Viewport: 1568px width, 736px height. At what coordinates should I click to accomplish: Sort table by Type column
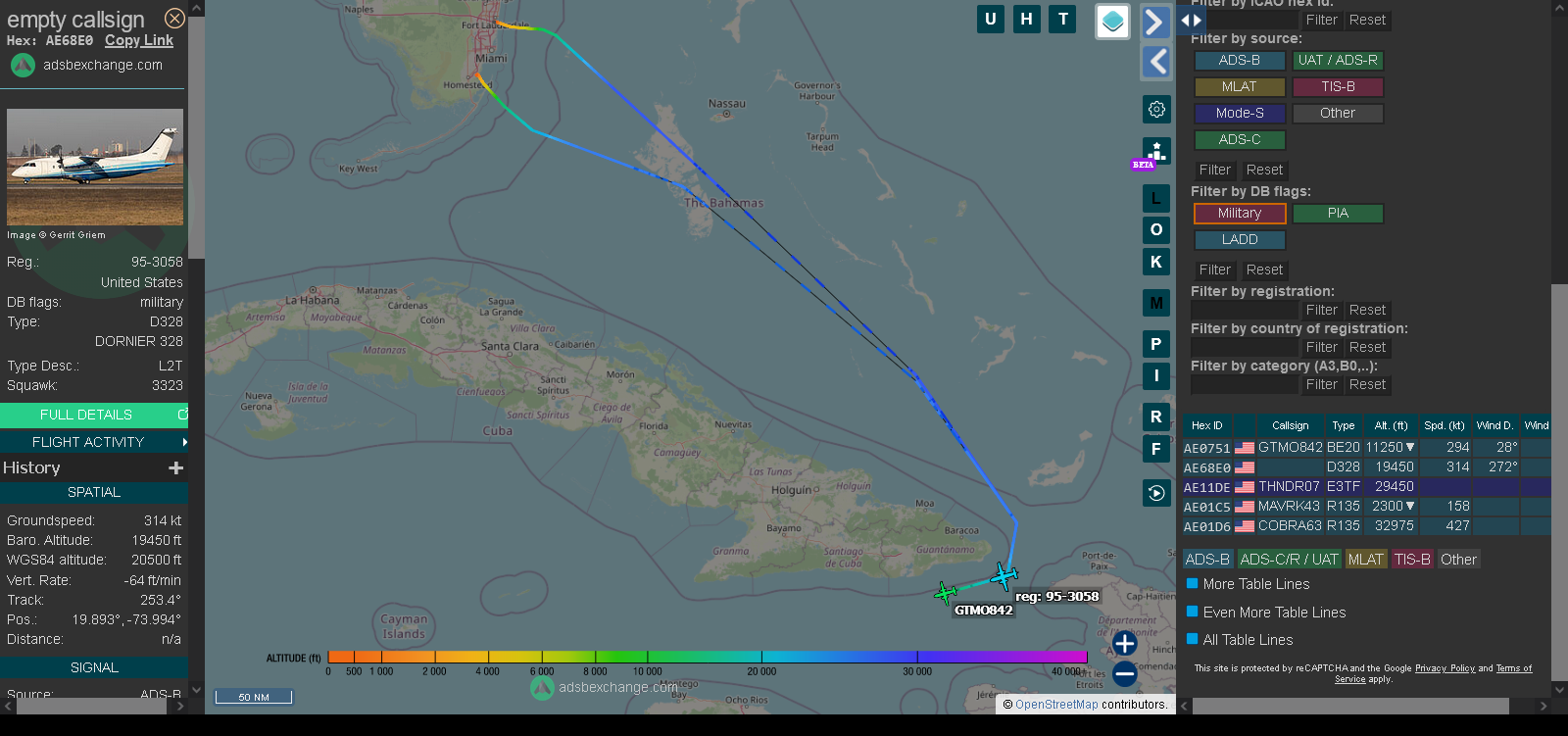pos(1344,425)
